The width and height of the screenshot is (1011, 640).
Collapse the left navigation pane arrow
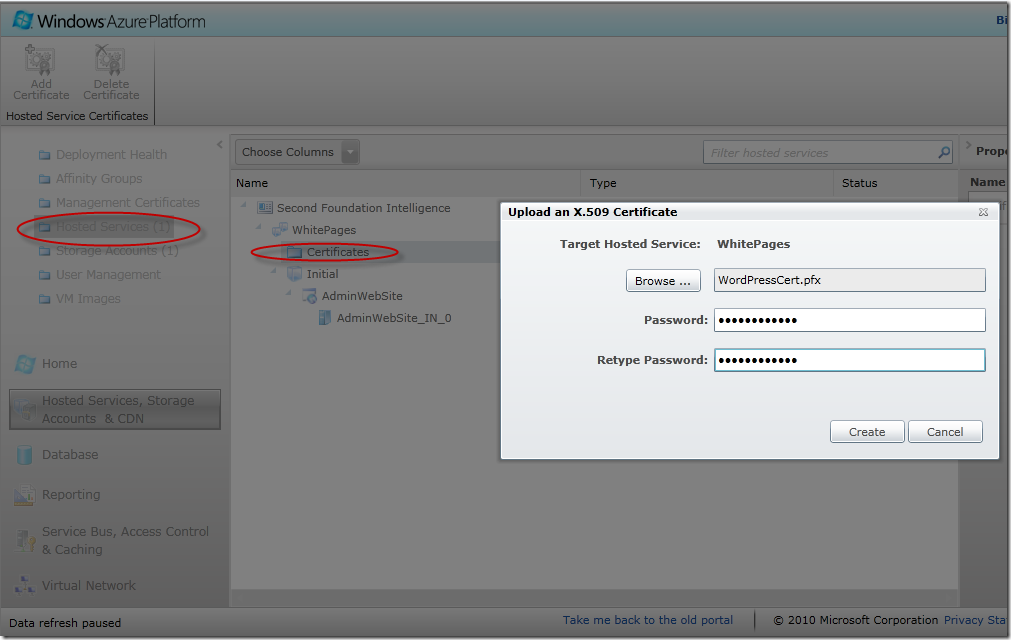(x=220, y=145)
